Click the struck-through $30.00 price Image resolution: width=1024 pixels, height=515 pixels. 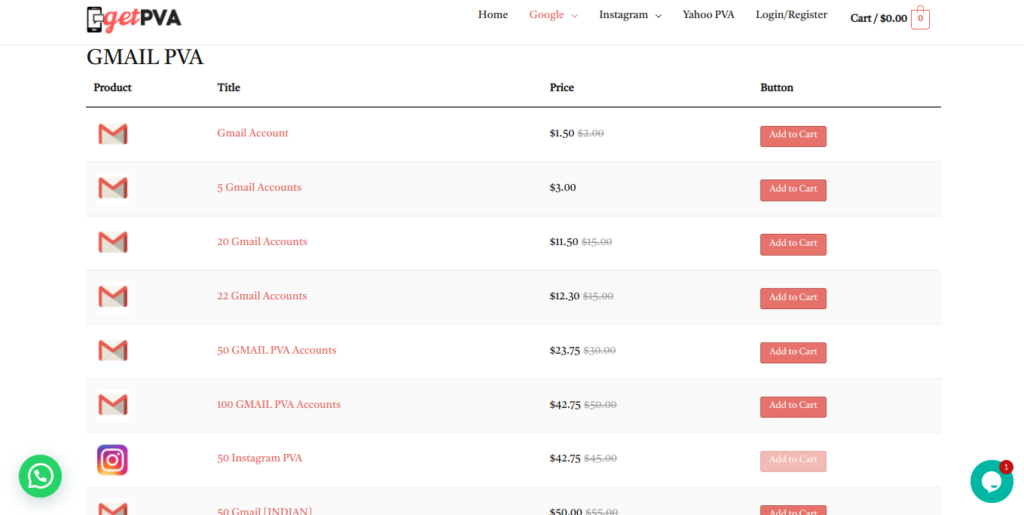coord(600,351)
